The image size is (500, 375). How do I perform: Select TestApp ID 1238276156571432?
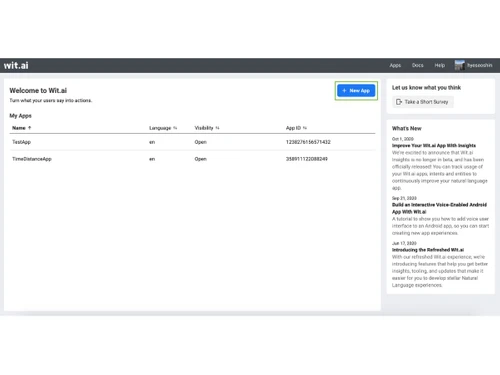(308, 142)
